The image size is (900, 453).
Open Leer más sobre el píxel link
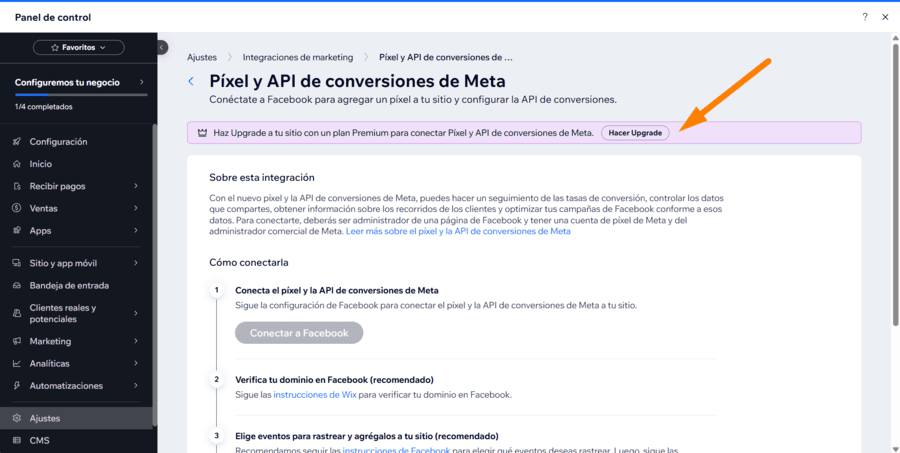(x=458, y=231)
